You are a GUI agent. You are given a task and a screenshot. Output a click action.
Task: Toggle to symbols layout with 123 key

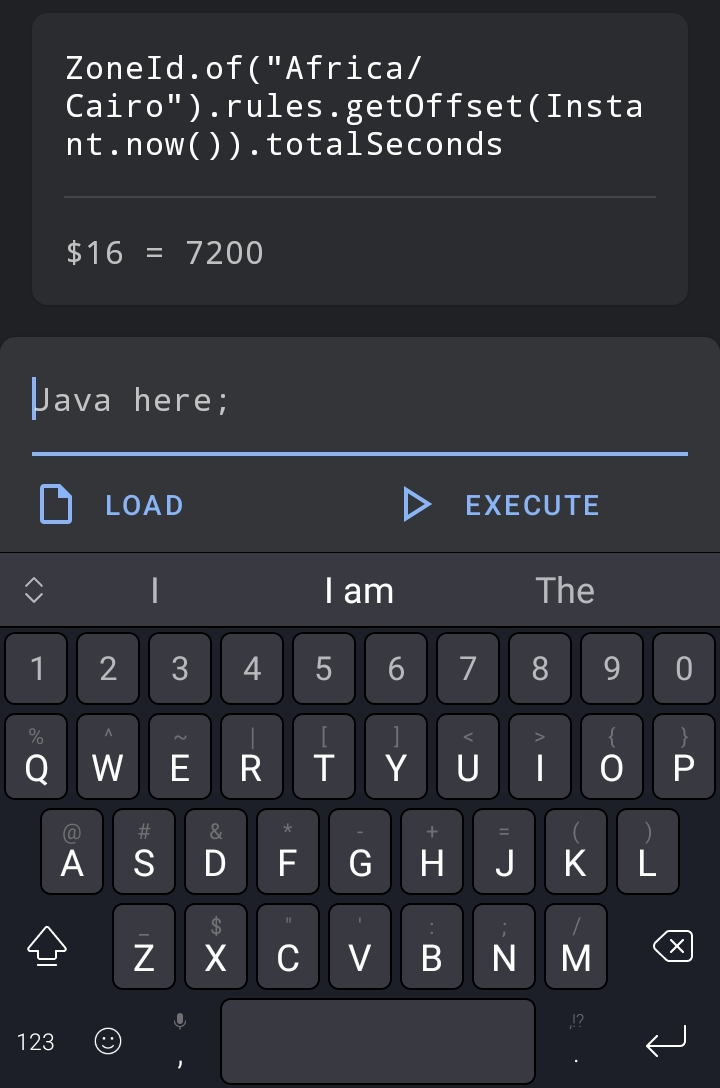pos(36,1041)
